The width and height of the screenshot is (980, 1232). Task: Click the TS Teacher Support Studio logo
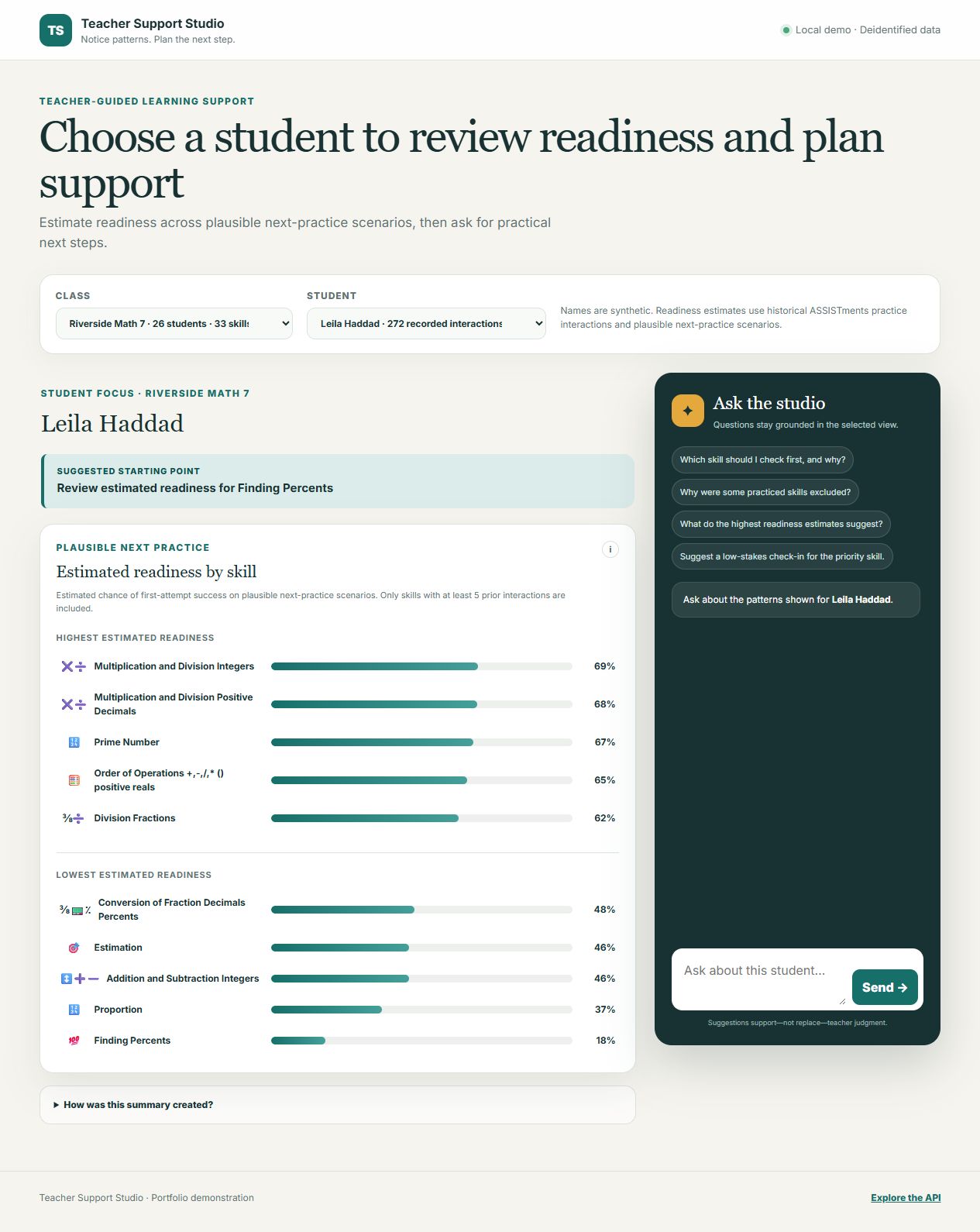tap(56, 30)
